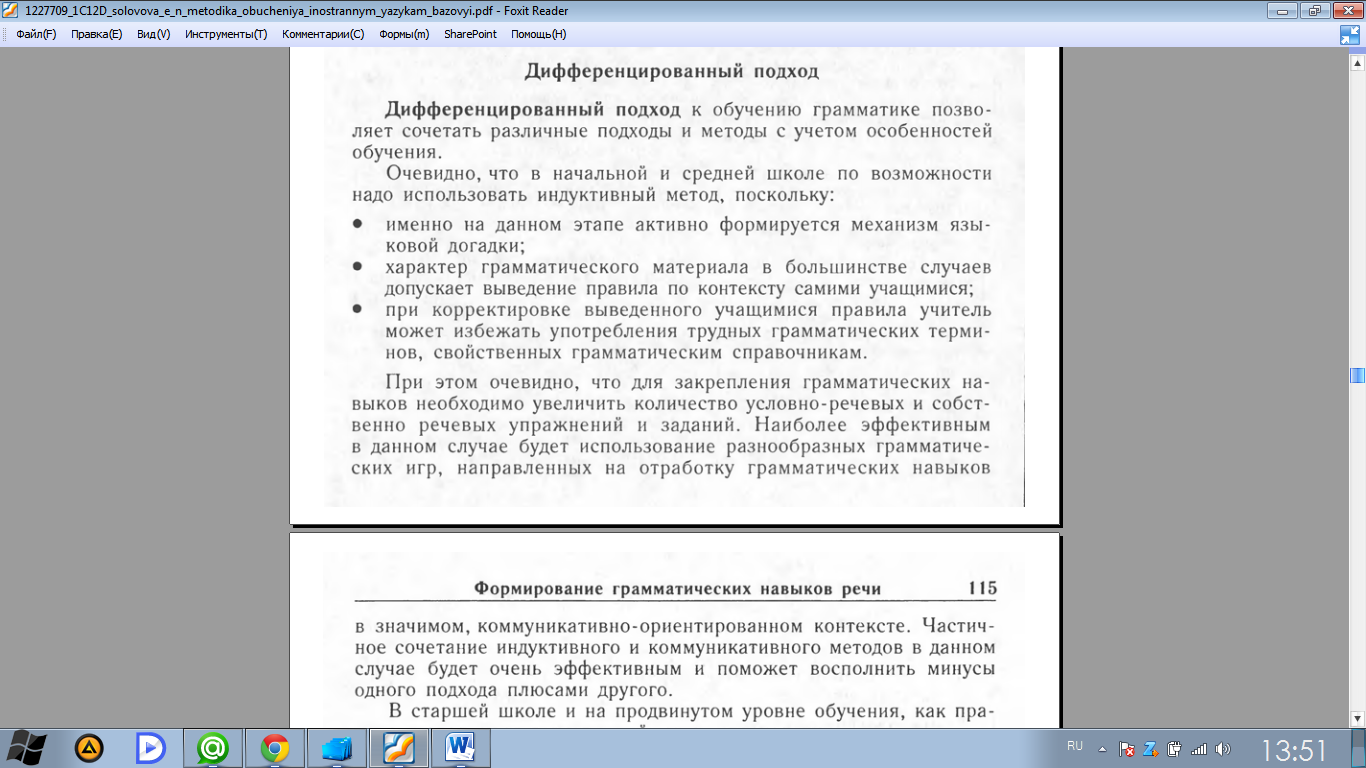
Task: Click page number 115
Action: 982,588
